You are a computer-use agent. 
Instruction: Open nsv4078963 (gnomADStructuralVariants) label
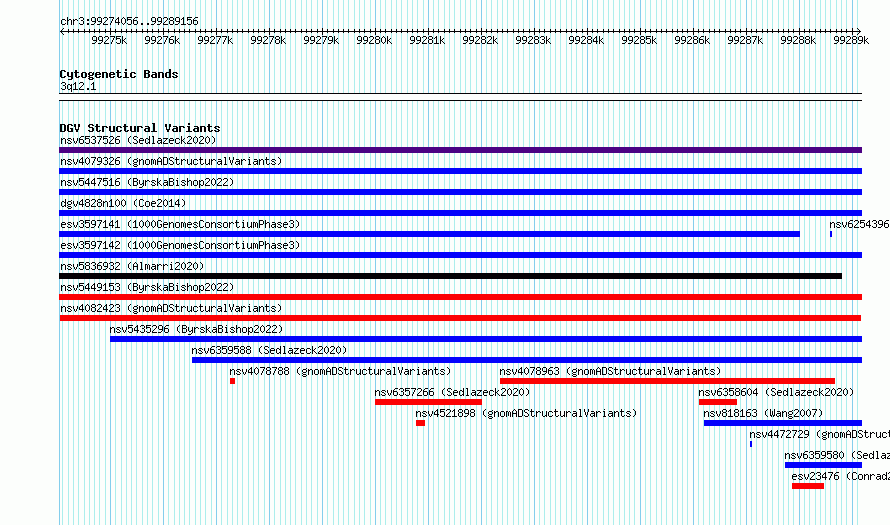pyautogui.click(x=610, y=371)
